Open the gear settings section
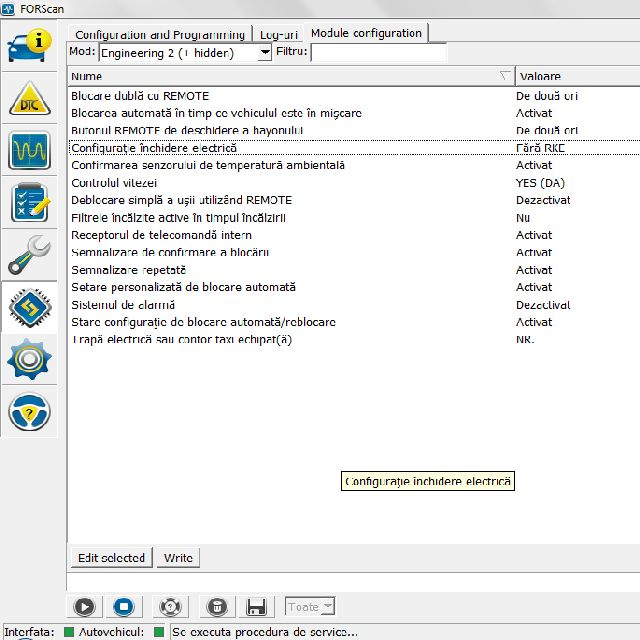The height and width of the screenshot is (640, 640). (29, 359)
